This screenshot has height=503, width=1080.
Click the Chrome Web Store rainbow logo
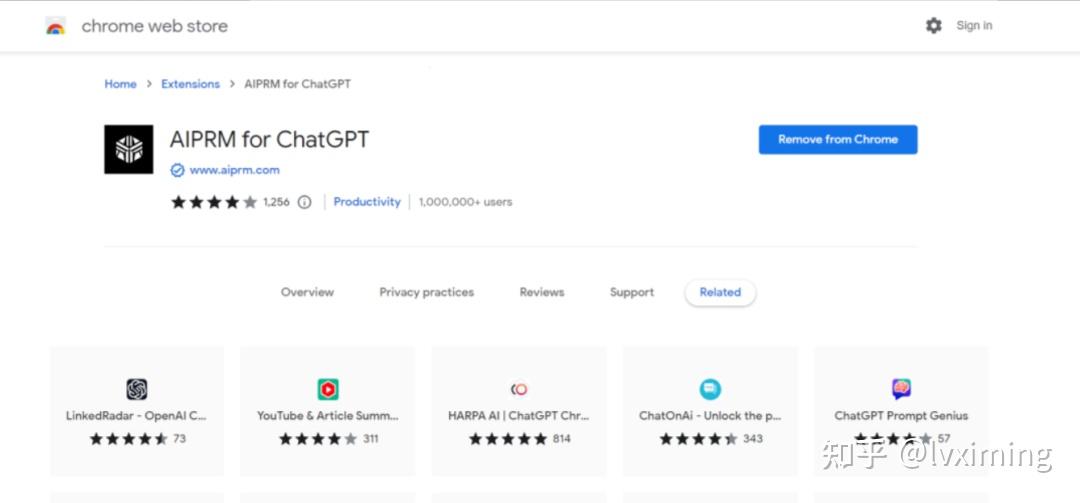click(55, 26)
